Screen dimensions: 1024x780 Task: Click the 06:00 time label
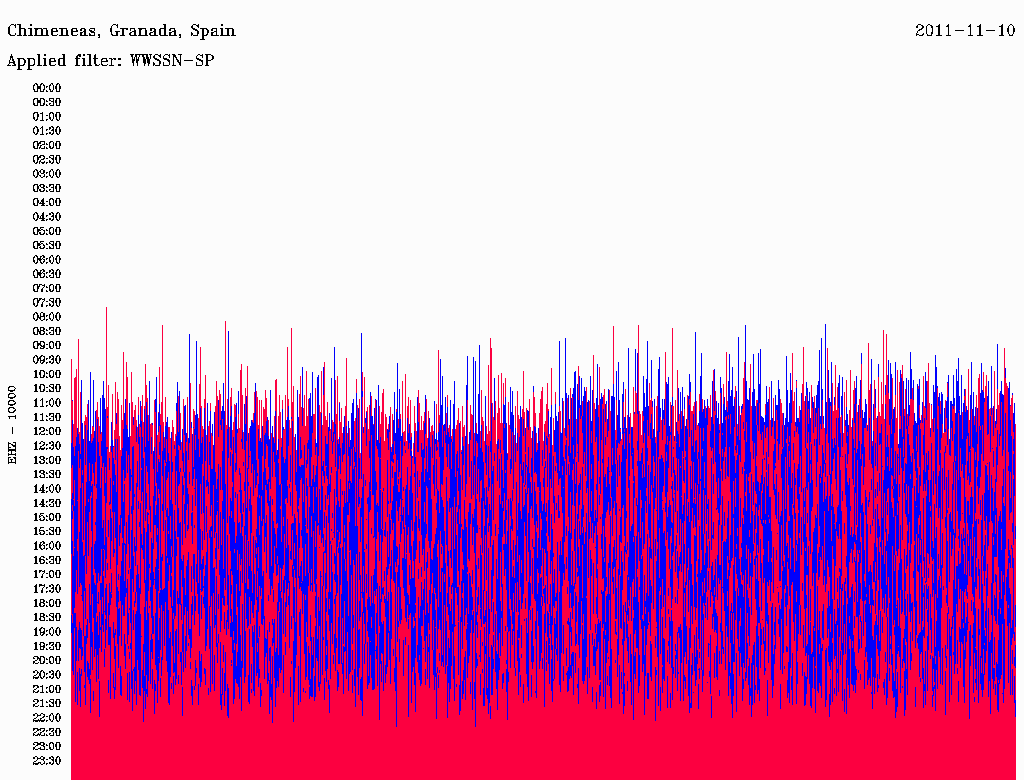(47, 259)
